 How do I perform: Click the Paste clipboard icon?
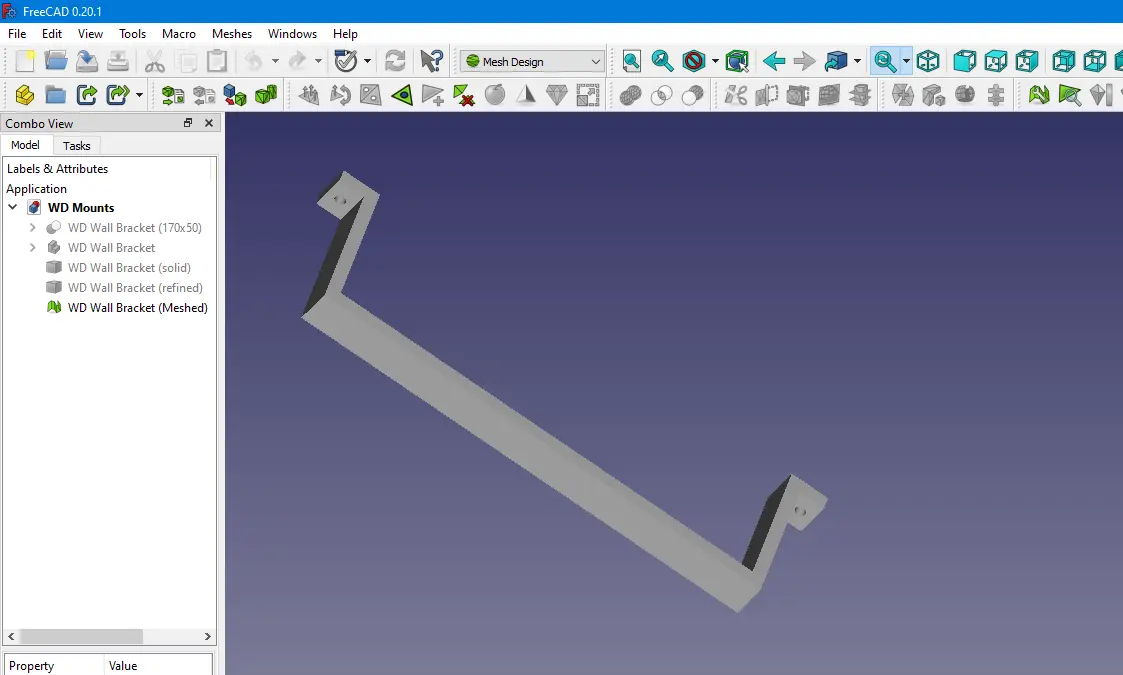pyautogui.click(x=217, y=62)
